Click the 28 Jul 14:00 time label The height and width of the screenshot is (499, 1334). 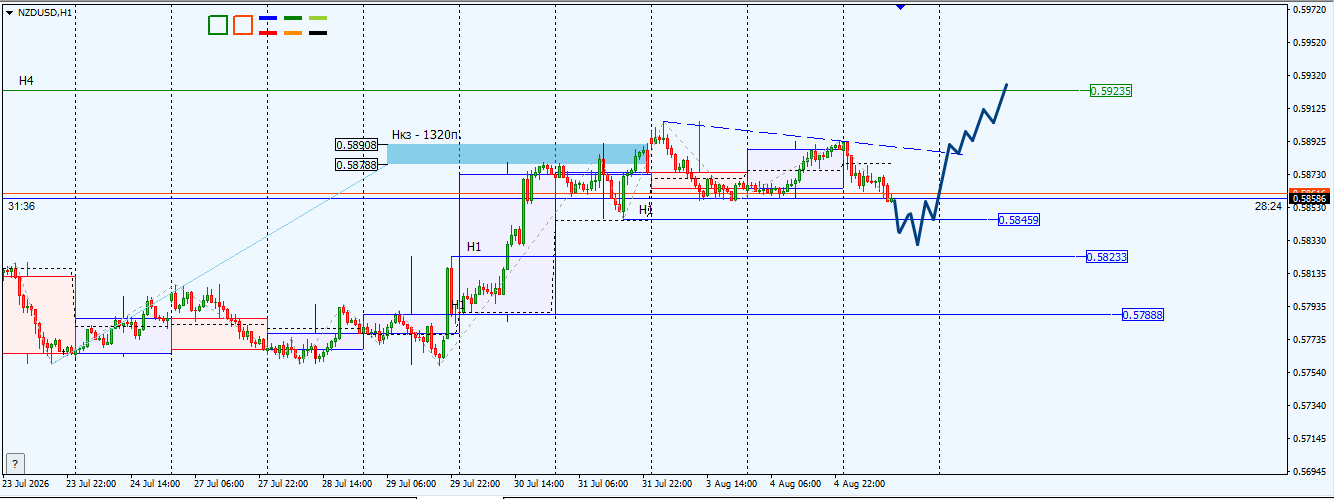pyautogui.click(x=348, y=483)
